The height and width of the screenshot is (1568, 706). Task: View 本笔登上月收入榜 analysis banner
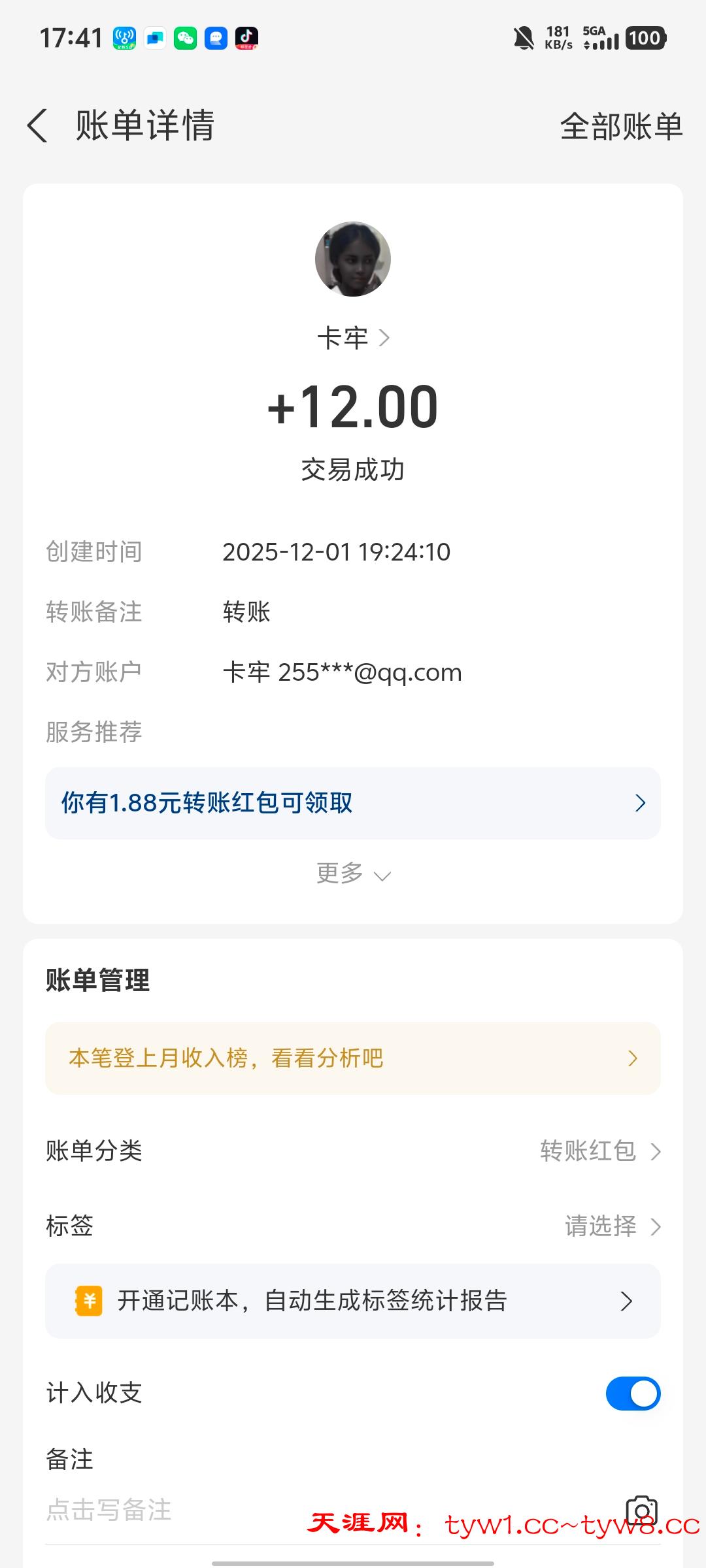click(353, 1058)
